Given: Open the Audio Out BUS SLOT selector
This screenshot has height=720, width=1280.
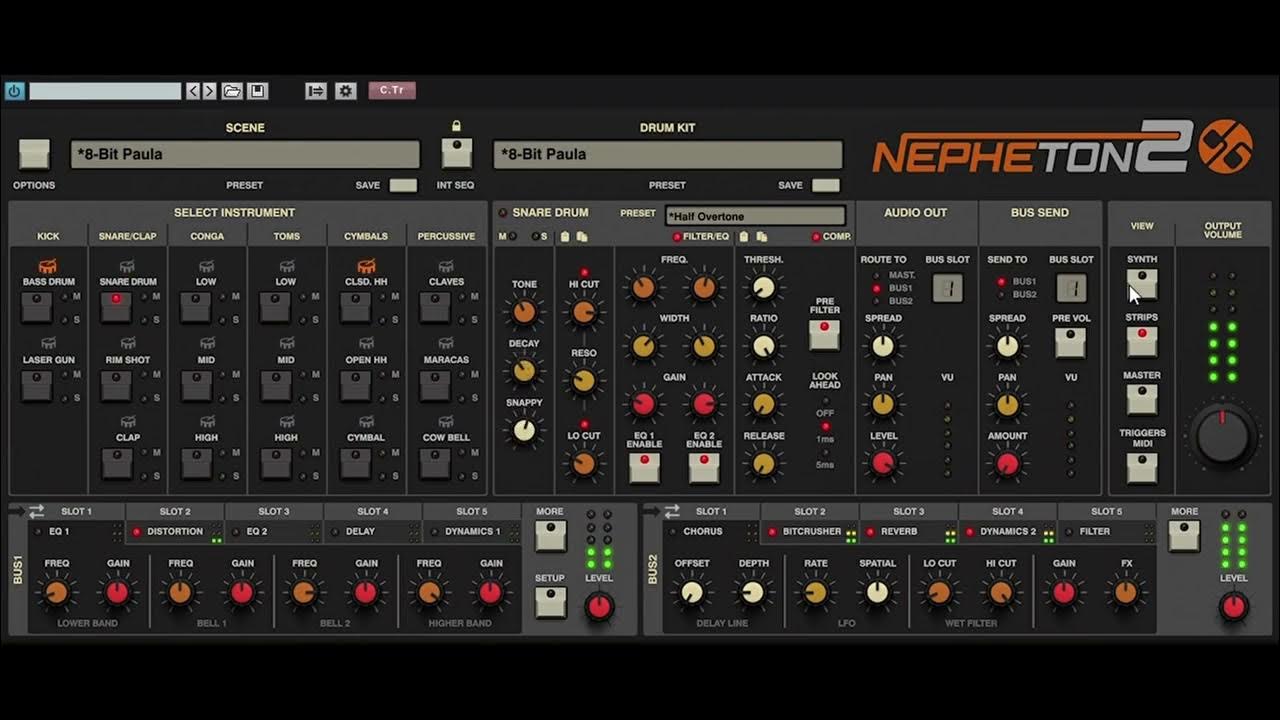Looking at the screenshot, I should (947, 289).
